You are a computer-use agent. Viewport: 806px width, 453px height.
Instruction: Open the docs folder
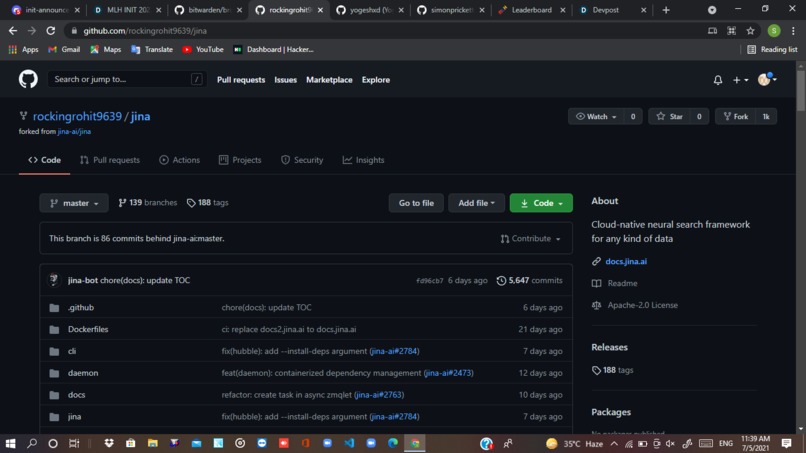(77, 395)
